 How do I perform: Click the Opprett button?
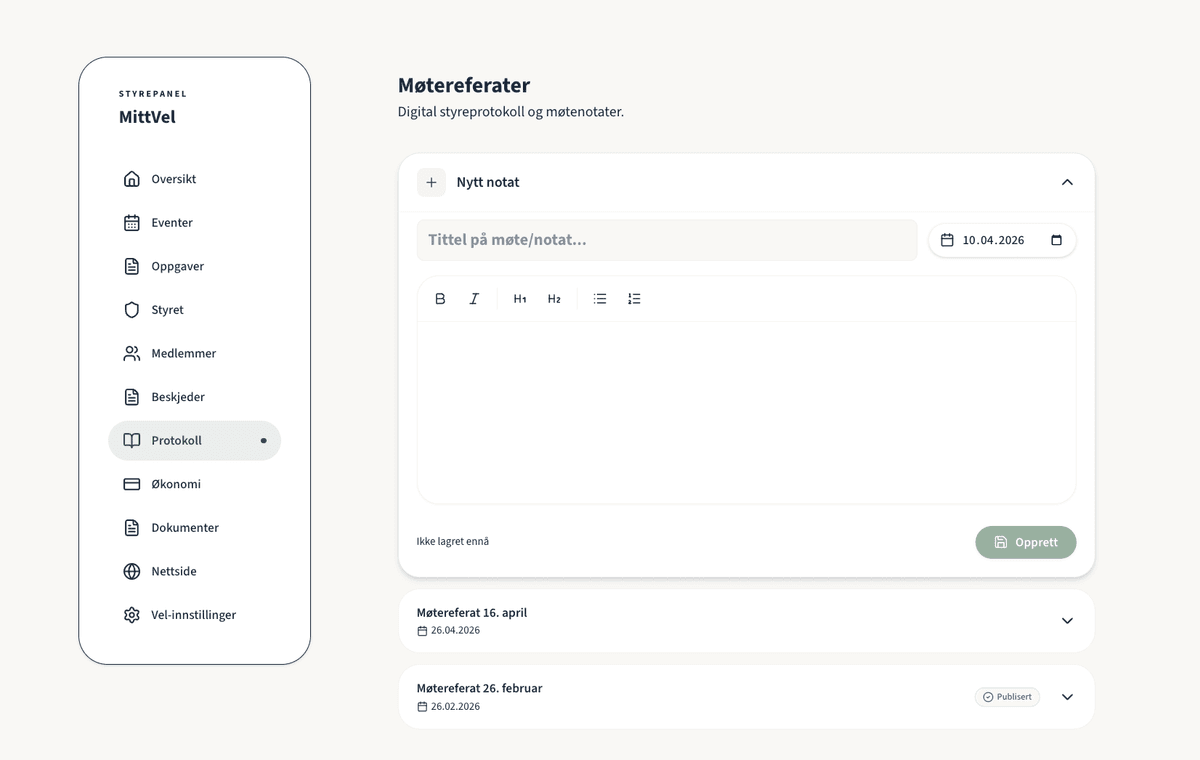[x=1025, y=542]
